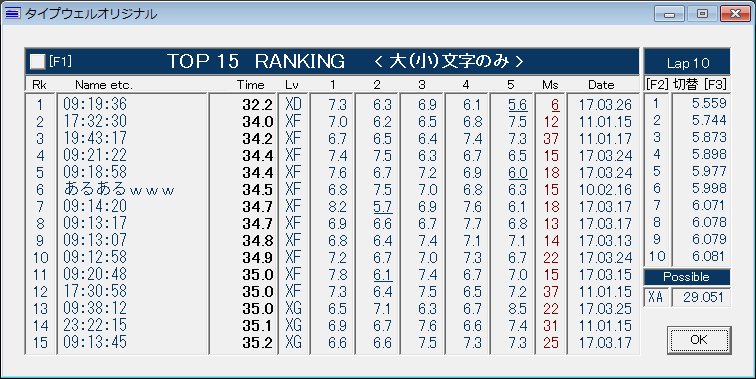
Task: Click the 8.2 split in rank 7
Action: pyautogui.click(x=338, y=206)
